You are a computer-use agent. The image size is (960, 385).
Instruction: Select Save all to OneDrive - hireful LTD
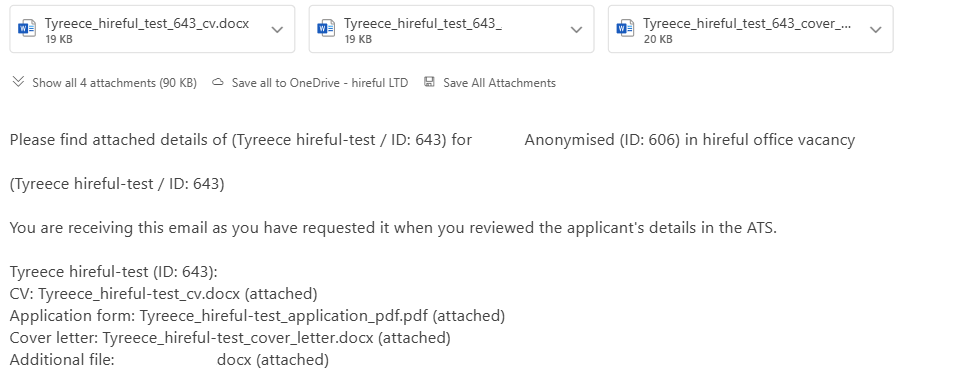pyautogui.click(x=320, y=83)
